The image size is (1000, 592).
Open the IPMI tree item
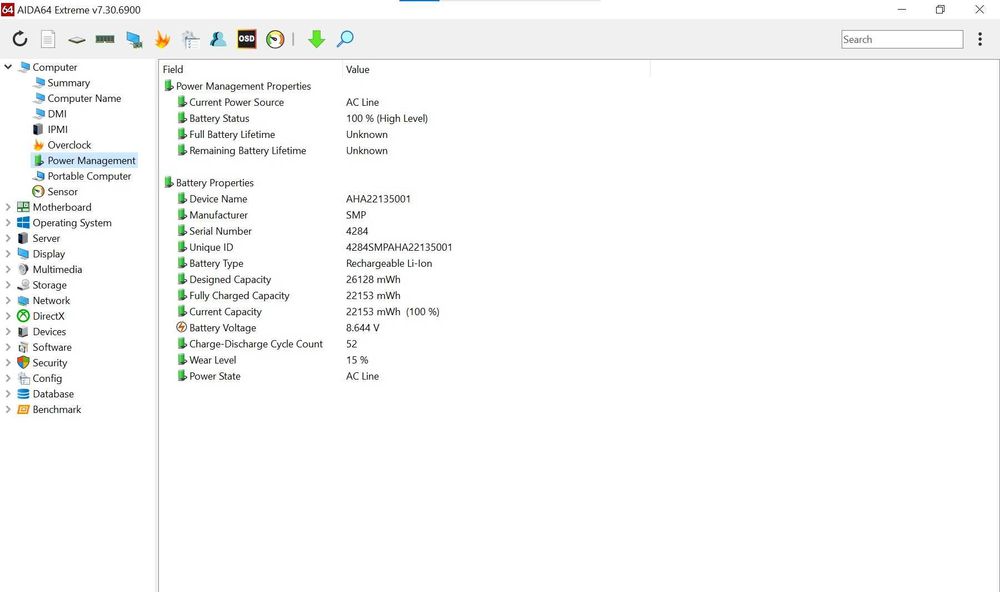57,130
